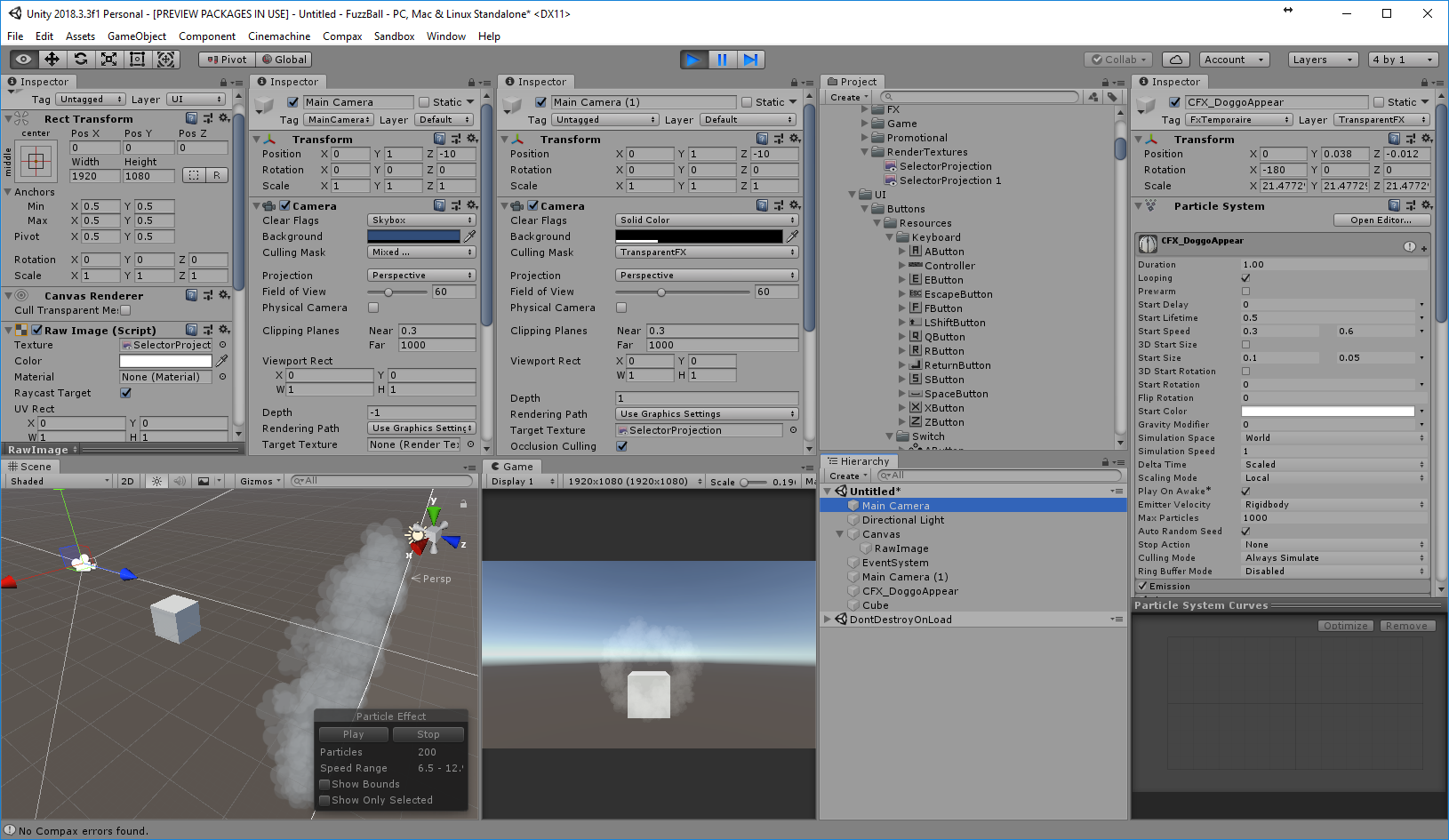1449x840 pixels.
Task: Select CFX_DoggoAppear in Hierarchy
Action: 909,591
